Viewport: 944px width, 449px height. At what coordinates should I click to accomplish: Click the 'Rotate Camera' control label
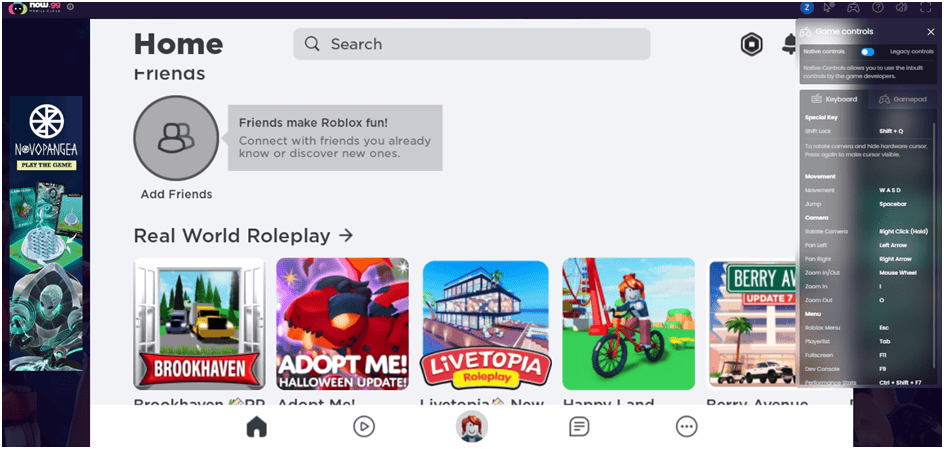pos(826,232)
